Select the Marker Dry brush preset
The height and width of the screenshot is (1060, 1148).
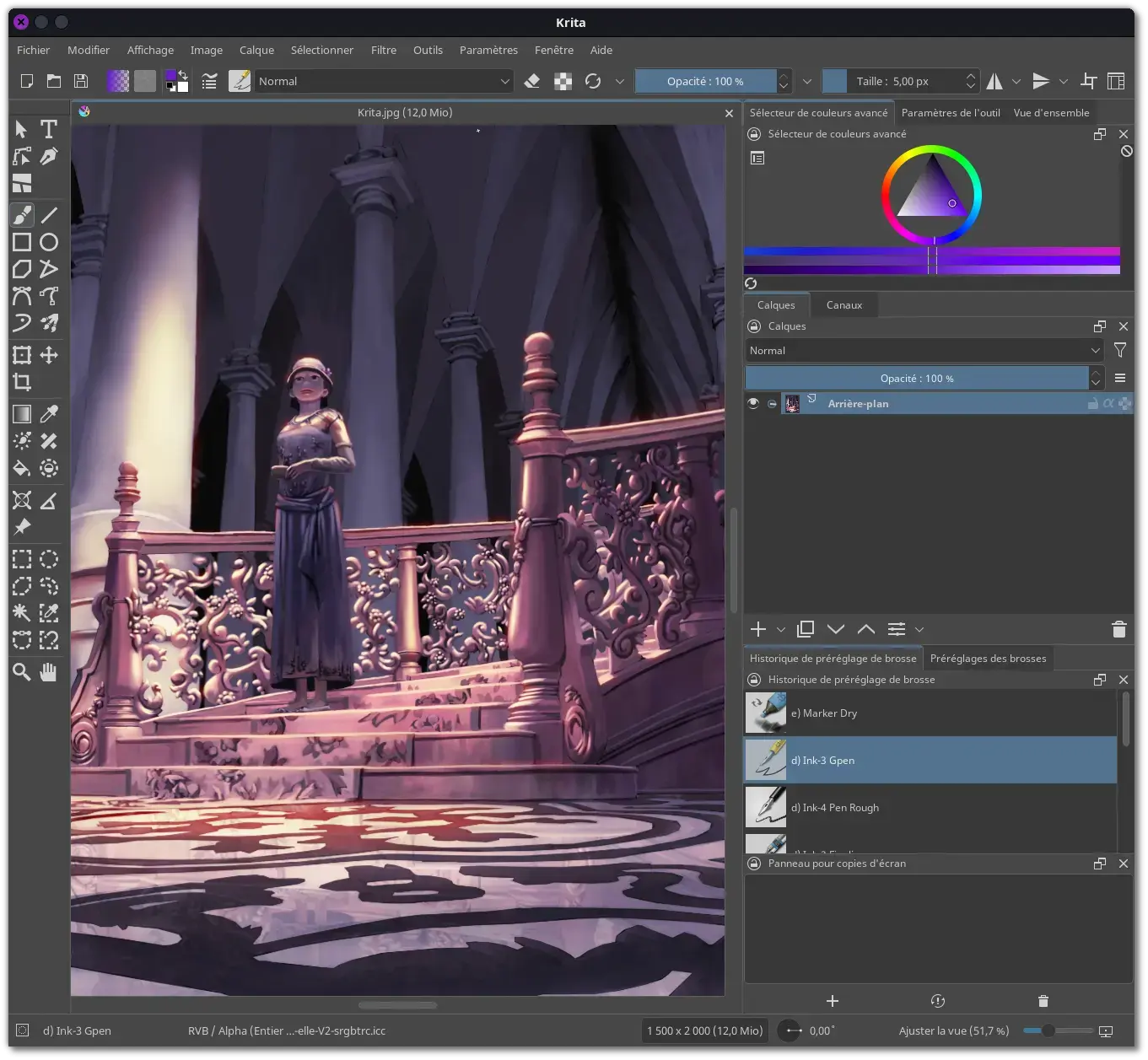click(930, 713)
